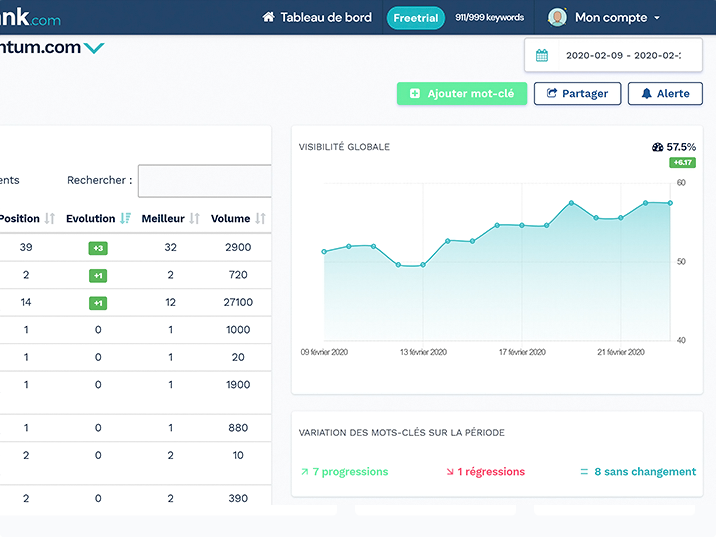This screenshot has width=716, height=537.
Task: Go to Tableau de bord
Action: (326, 18)
